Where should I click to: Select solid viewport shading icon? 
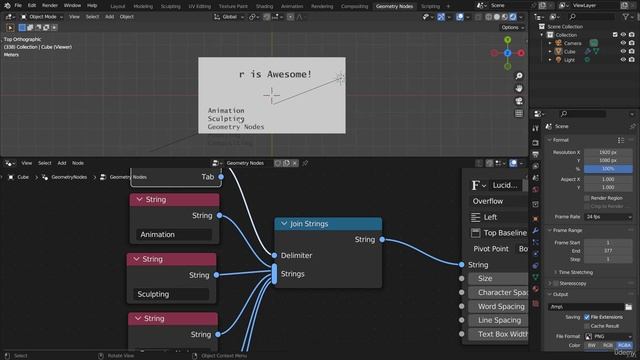[497, 17]
